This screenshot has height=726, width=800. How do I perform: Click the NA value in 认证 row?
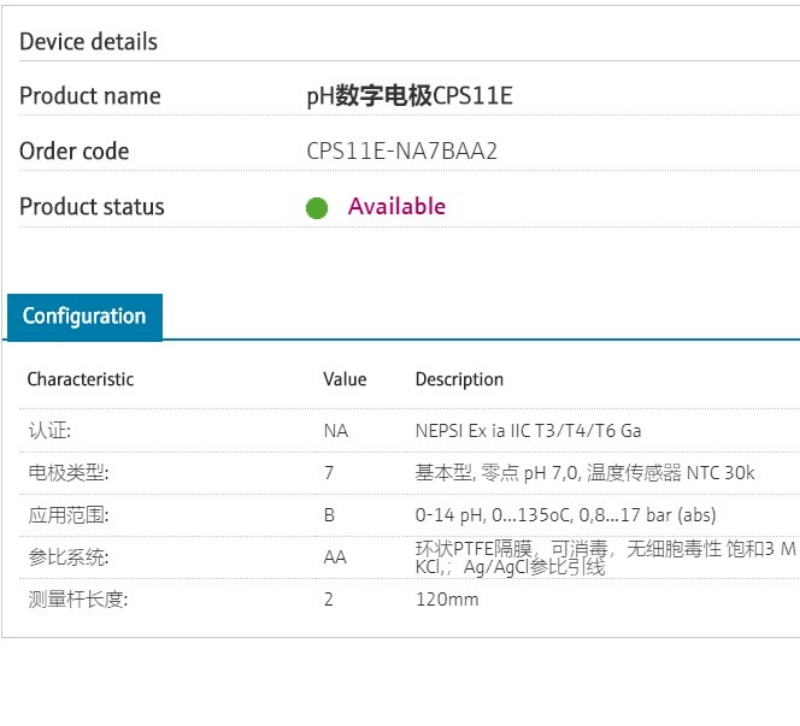335,432
